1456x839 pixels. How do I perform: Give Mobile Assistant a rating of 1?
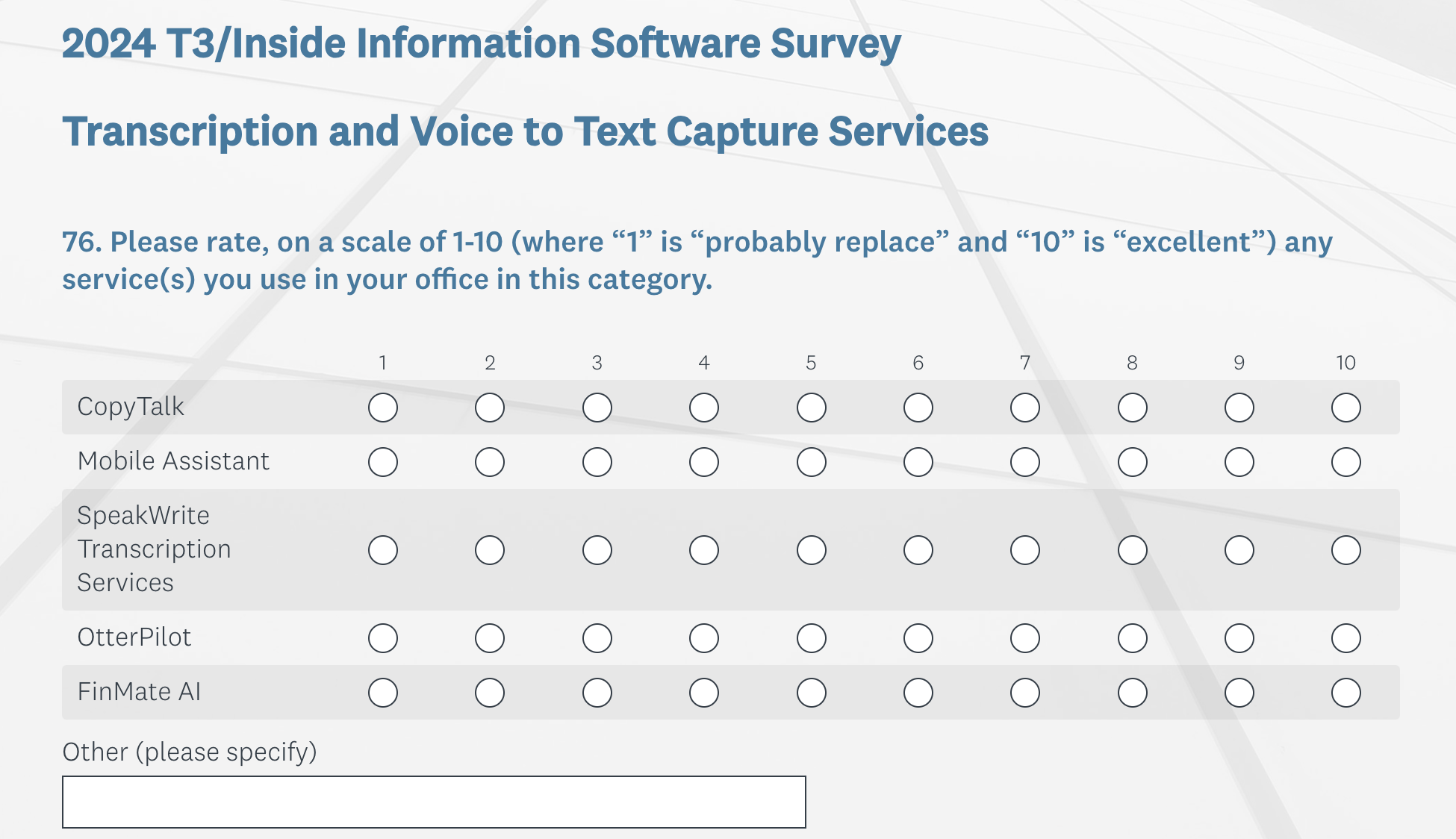(383, 462)
